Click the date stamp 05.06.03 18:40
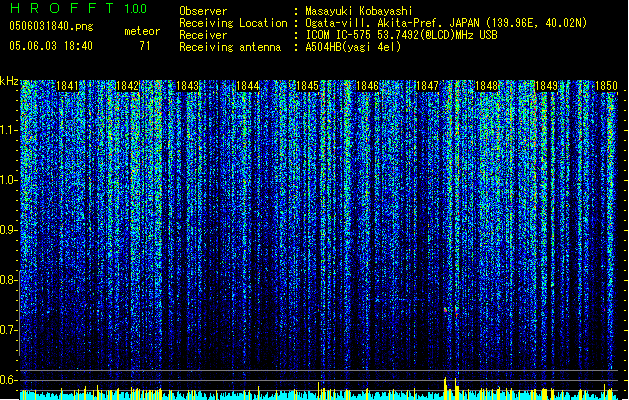This screenshot has height=400, width=629. pyautogui.click(x=51, y=46)
